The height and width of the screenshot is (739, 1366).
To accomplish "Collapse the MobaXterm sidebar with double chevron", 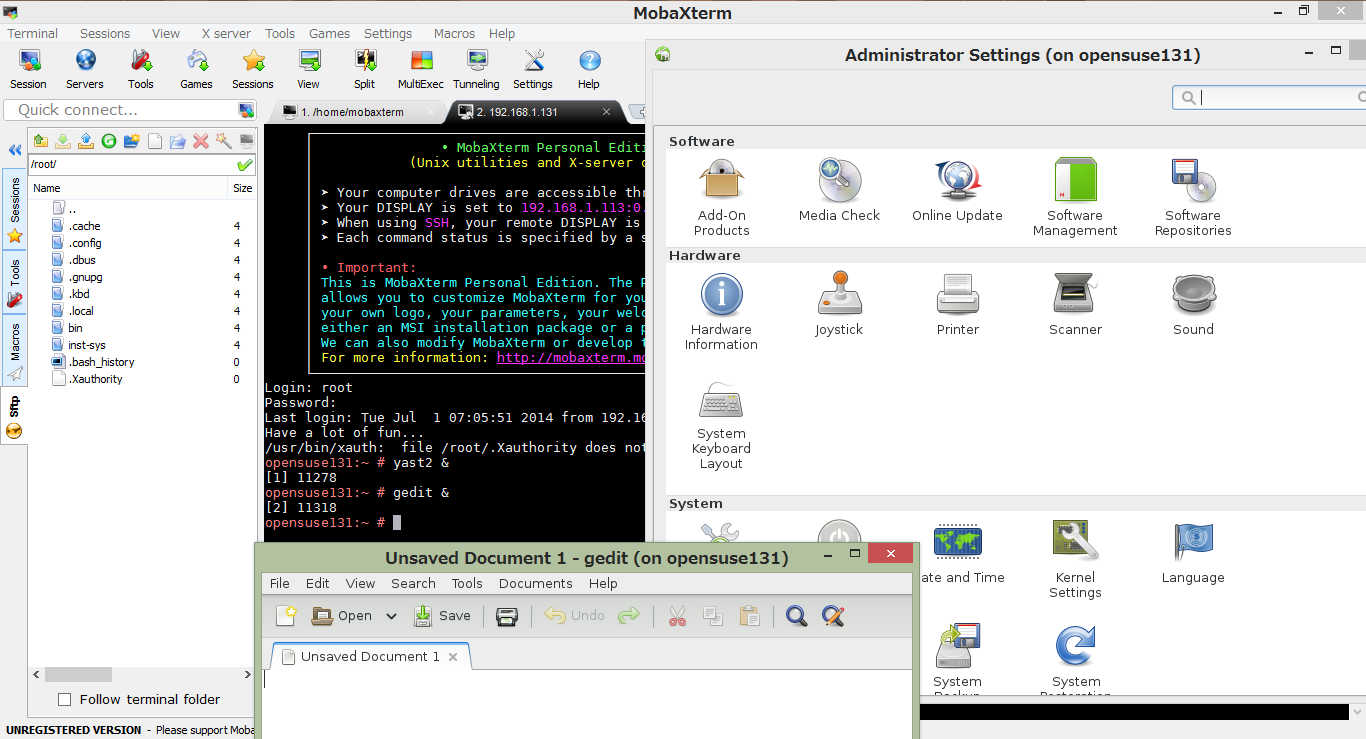I will point(15,150).
